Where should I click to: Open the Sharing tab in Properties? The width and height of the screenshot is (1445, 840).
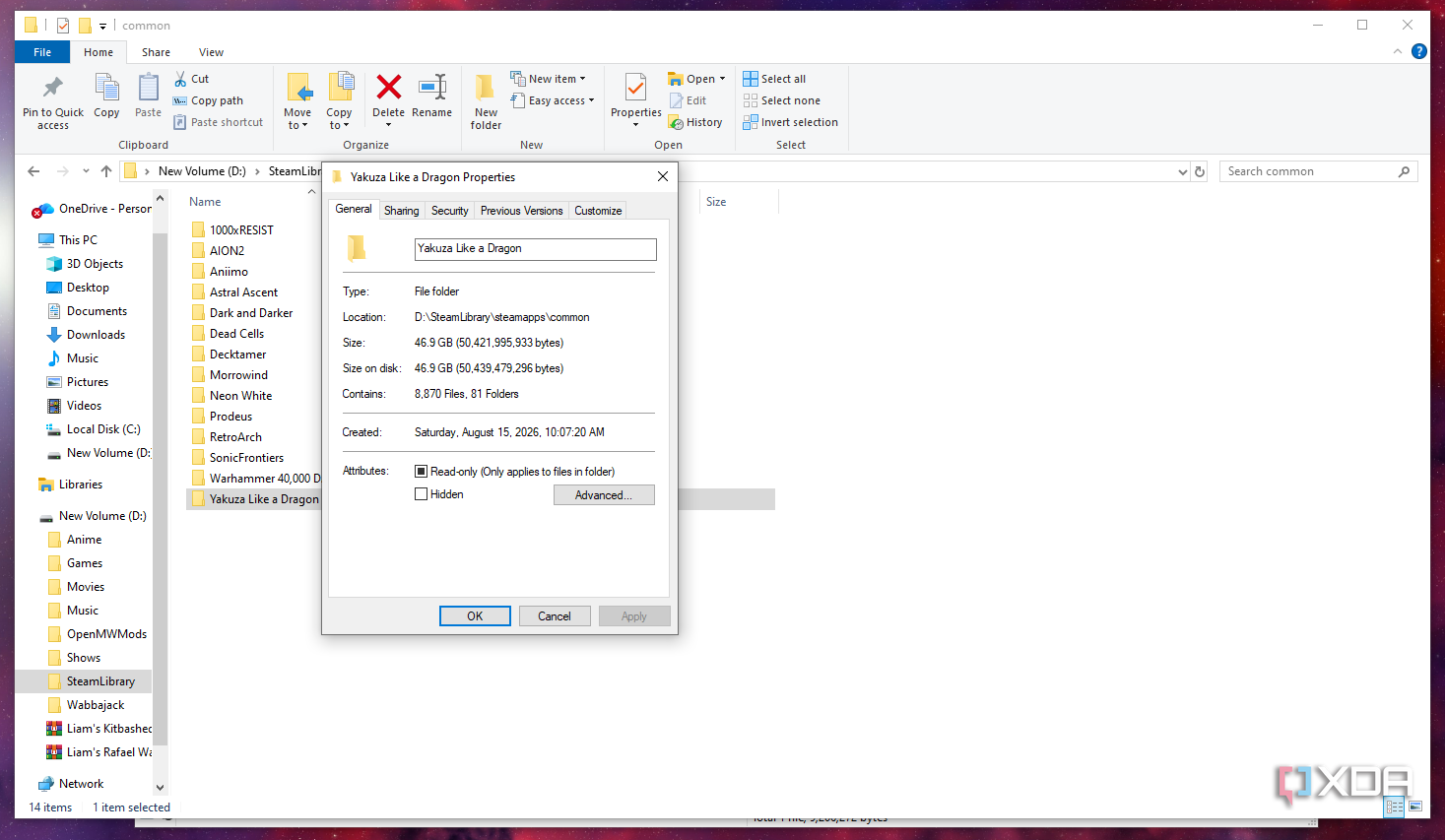(402, 211)
